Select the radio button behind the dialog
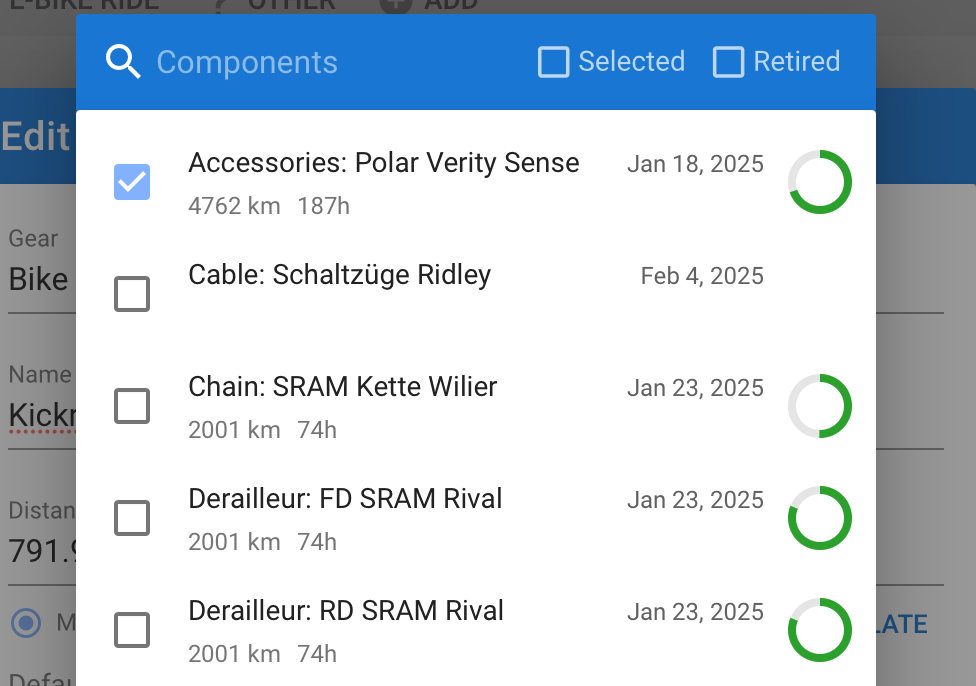Image resolution: width=976 pixels, height=686 pixels. pos(27,624)
